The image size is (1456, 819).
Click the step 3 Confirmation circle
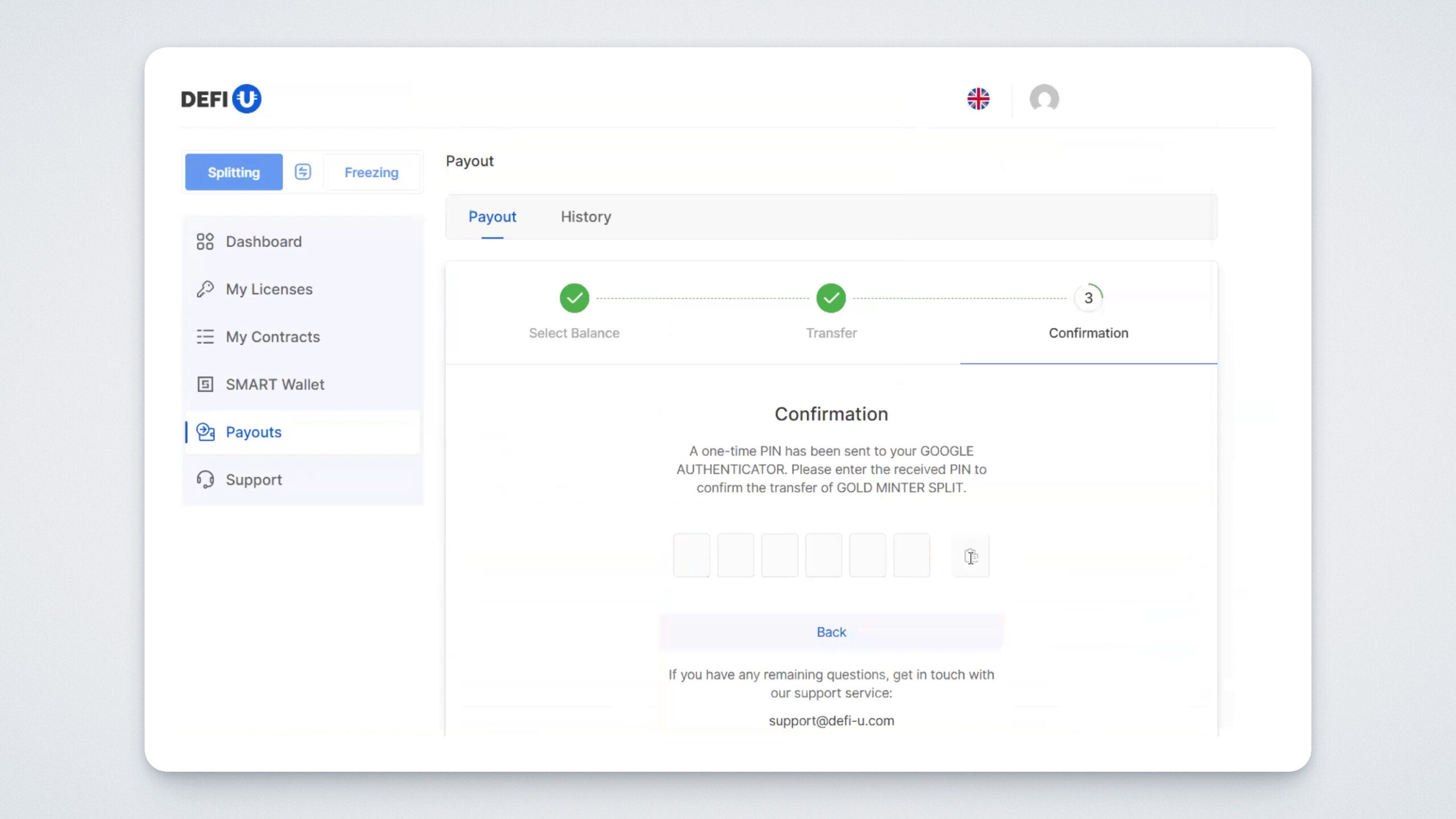(1088, 298)
